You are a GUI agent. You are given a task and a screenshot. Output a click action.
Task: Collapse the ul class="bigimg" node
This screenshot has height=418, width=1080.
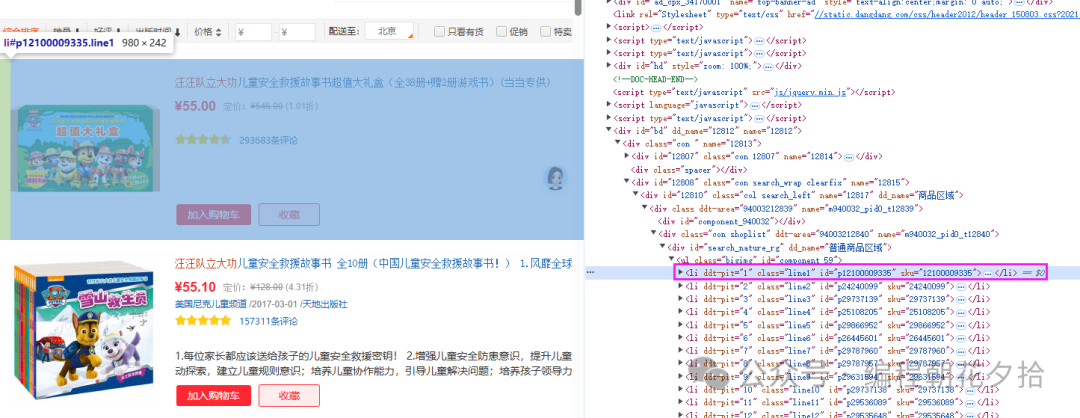coord(671,260)
